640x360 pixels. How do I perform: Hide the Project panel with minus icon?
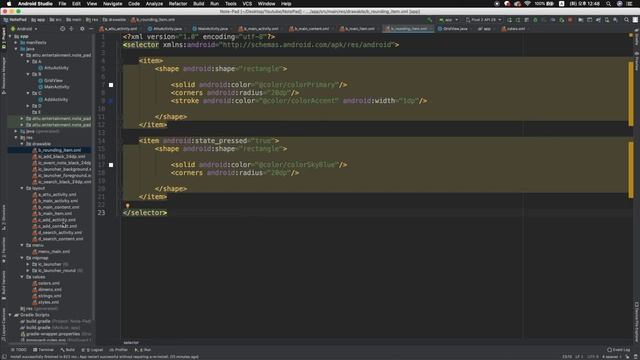91,29
